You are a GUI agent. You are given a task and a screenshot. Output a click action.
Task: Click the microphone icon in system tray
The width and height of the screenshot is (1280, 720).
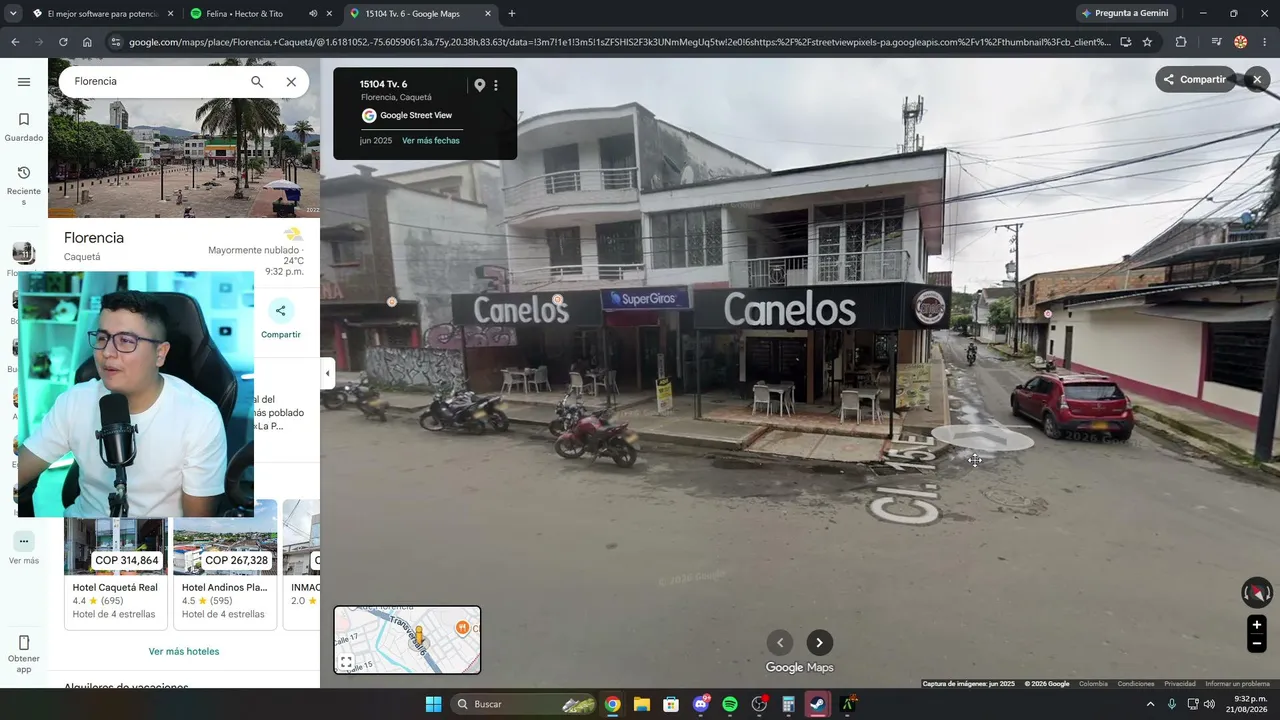[1172, 704]
